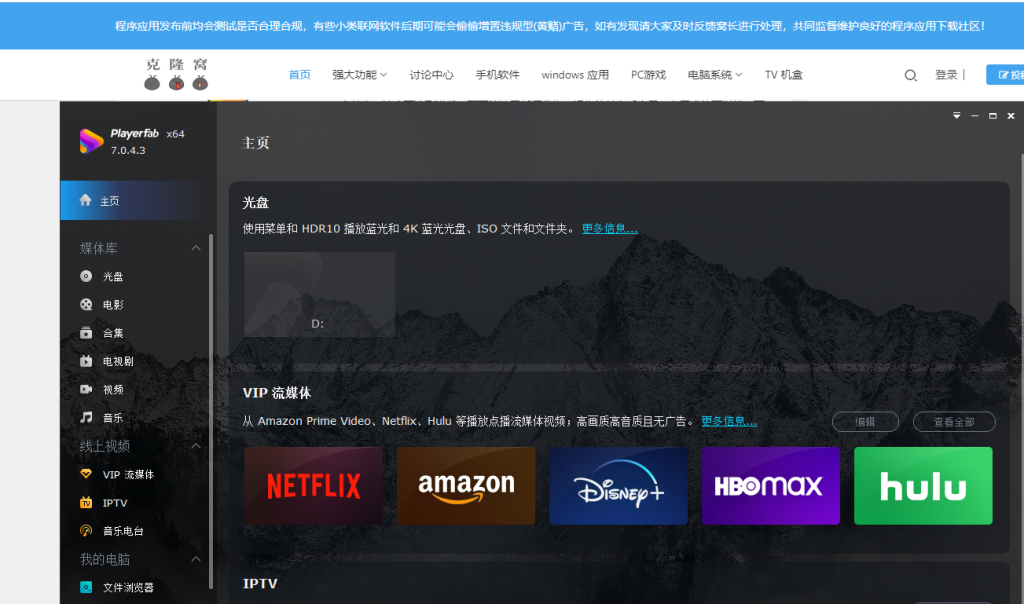Click the website search magnifier icon
1024x604 pixels.
tap(910, 76)
